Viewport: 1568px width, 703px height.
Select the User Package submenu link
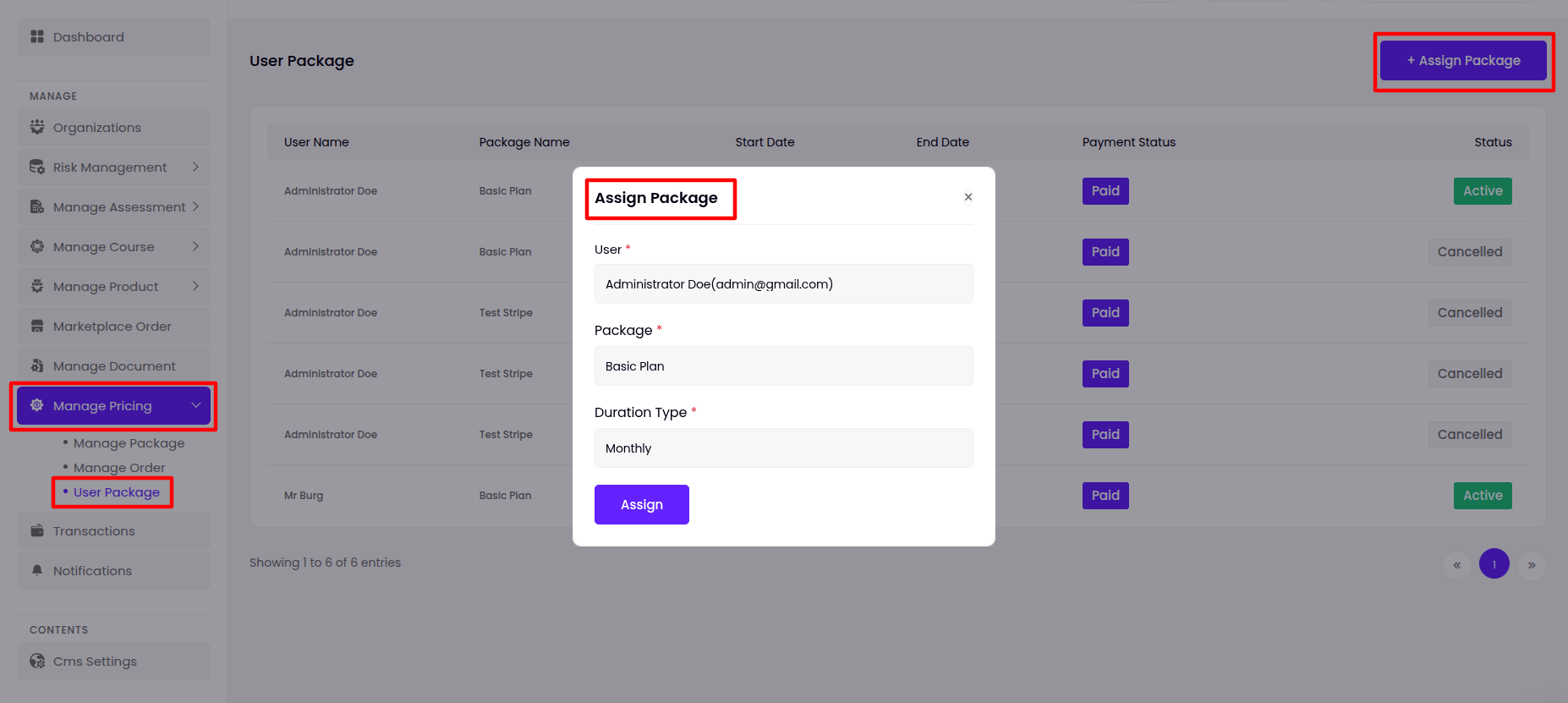117,492
